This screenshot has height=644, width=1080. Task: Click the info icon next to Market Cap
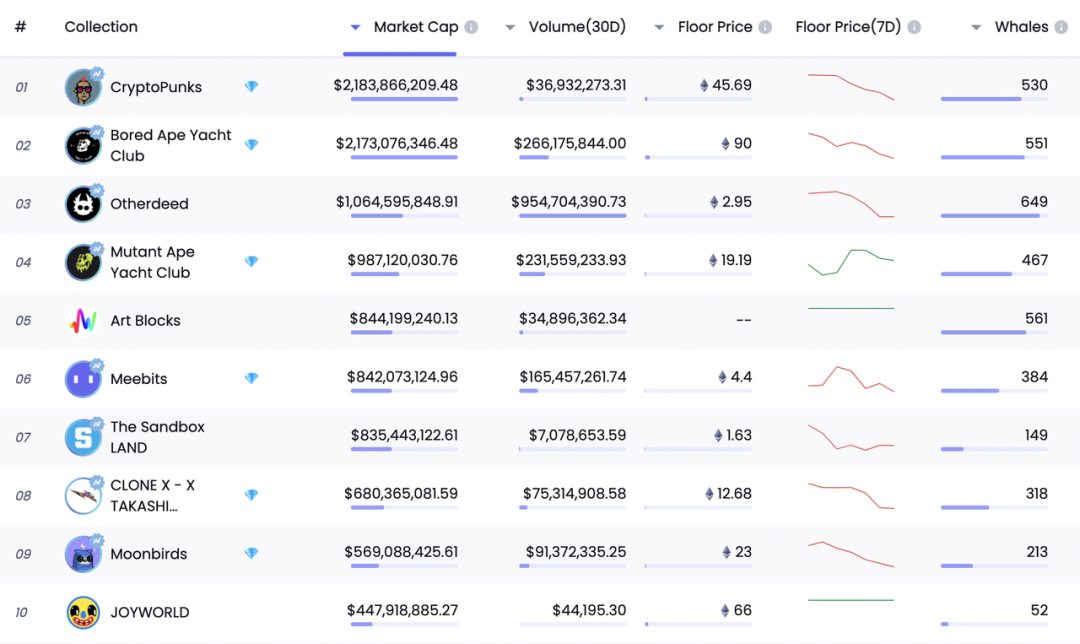click(x=470, y=27)
